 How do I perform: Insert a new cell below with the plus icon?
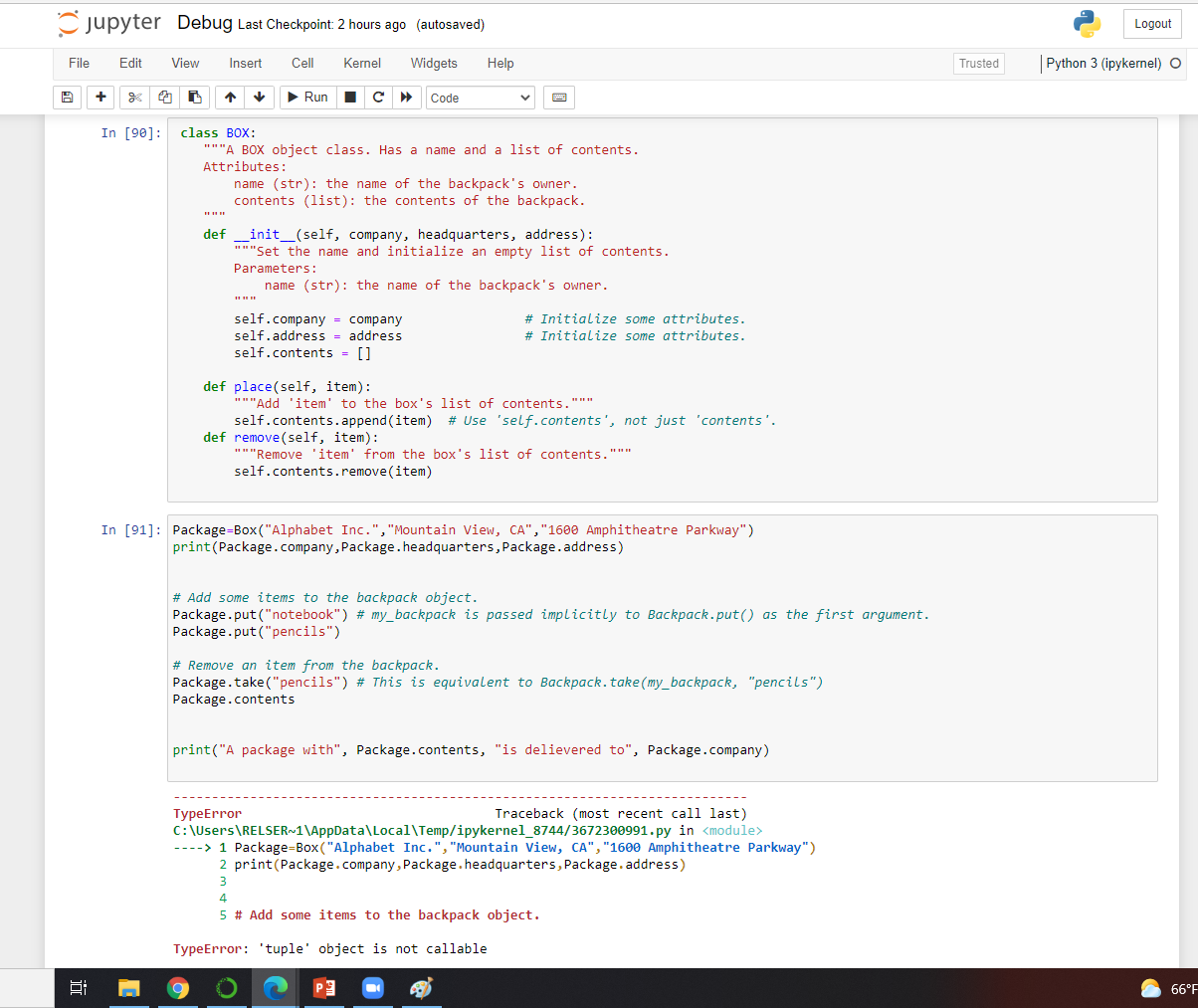click(x=100, y=98)
